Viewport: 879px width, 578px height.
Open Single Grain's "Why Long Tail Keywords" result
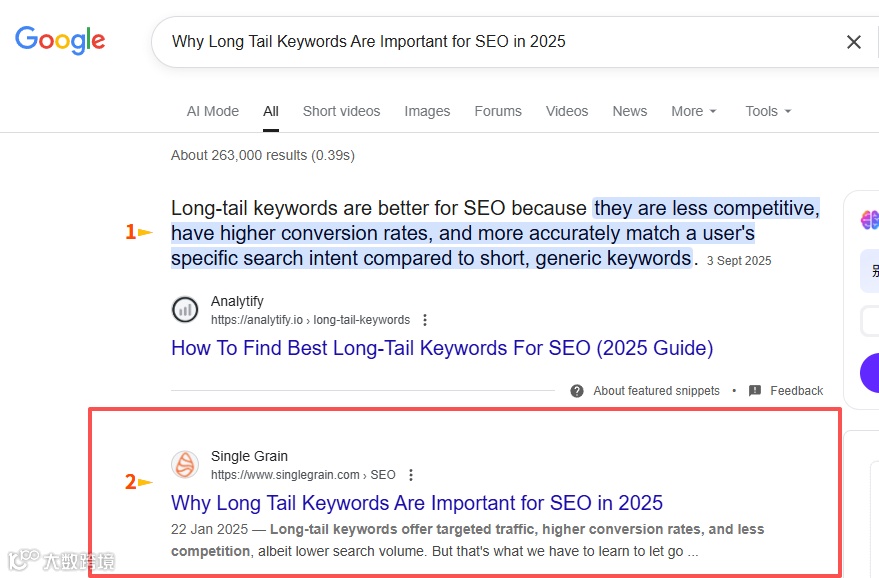[x=417, y=502]
